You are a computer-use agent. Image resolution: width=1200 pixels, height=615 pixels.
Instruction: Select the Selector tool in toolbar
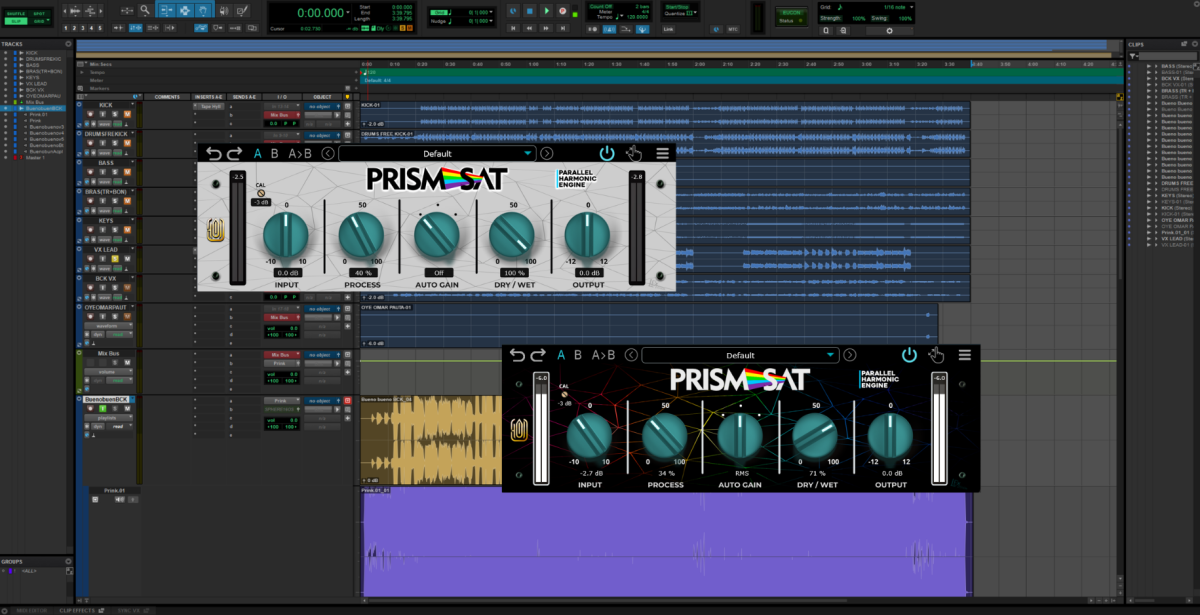(x=185, y=9)
